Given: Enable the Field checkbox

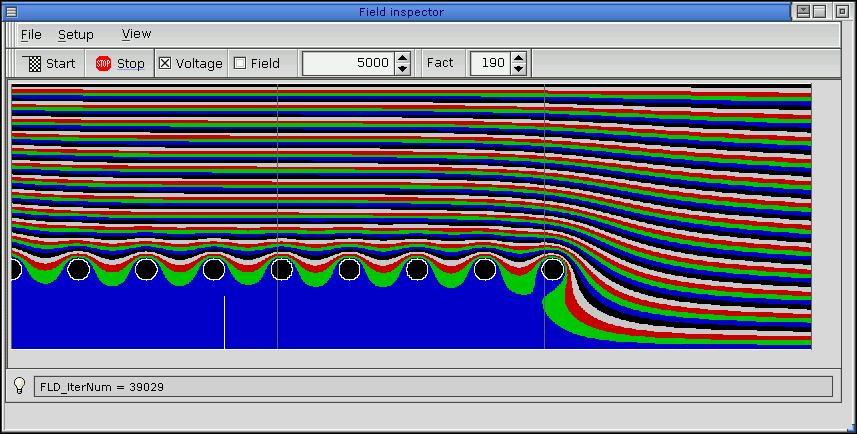Looking at the screenshot, I should point(240,63).
